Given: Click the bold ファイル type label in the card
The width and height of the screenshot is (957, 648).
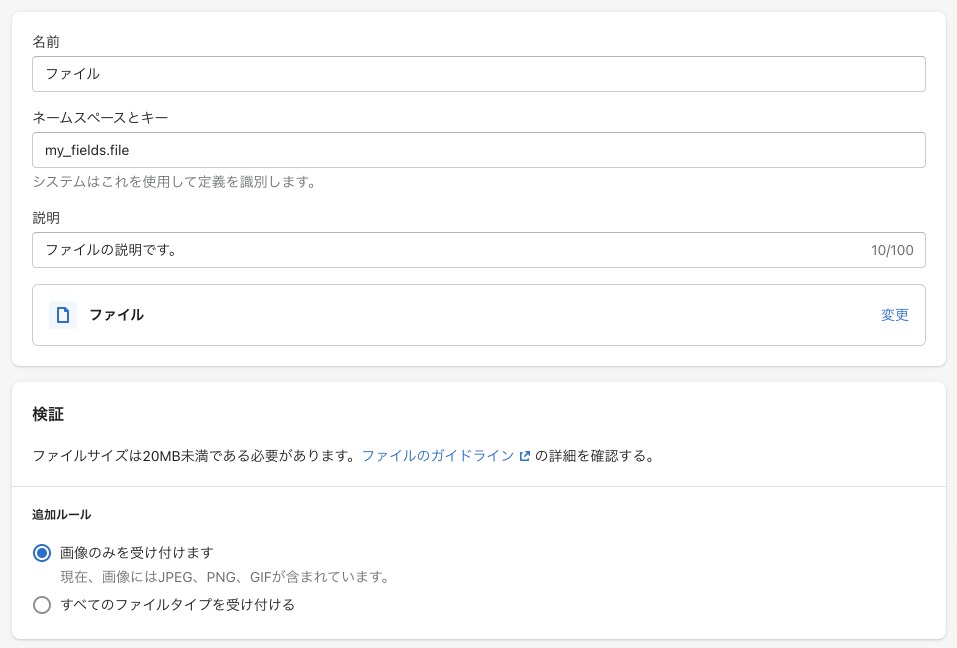Looking at the screenshot, I should click(117, 315).
